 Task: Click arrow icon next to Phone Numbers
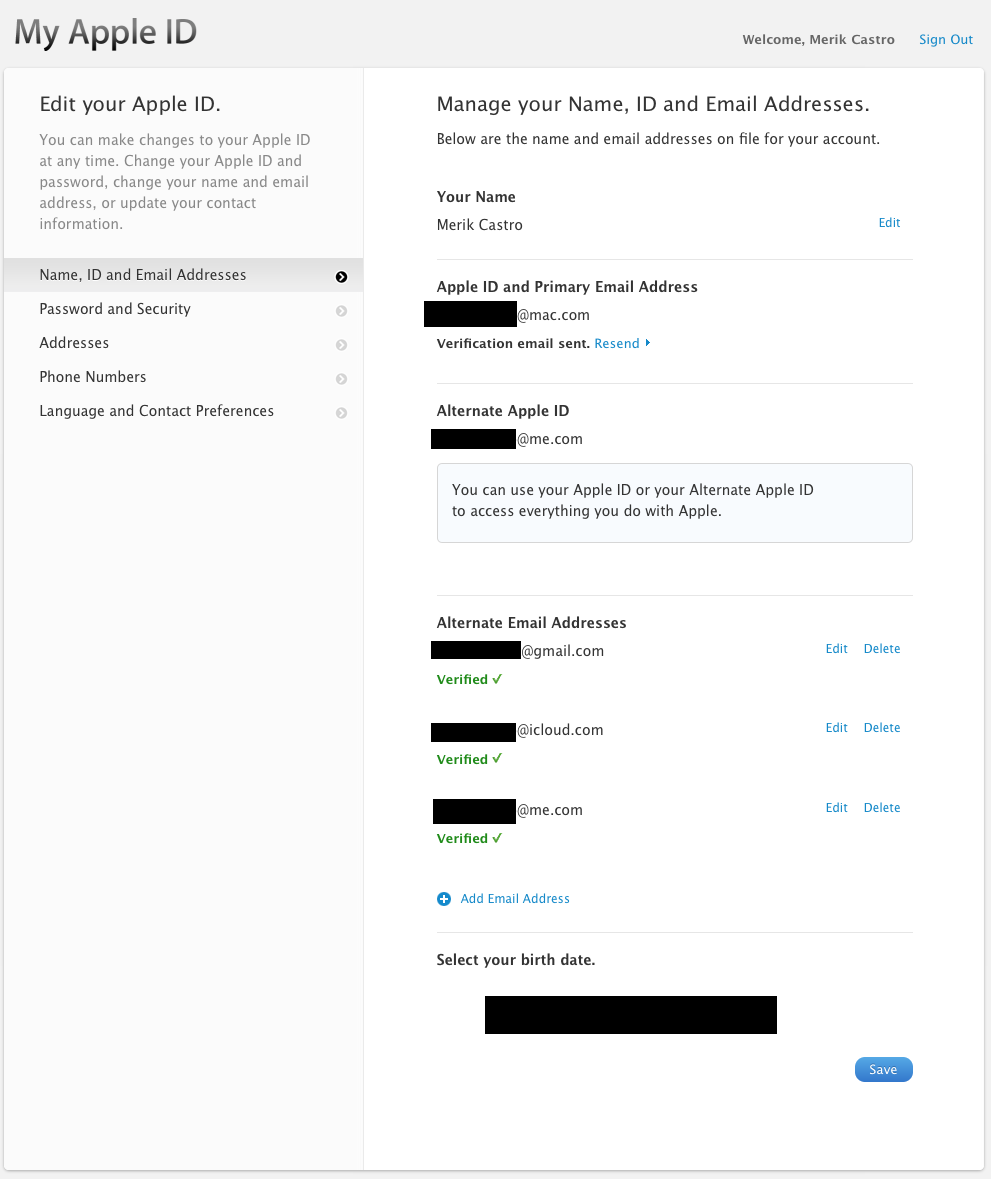[x=341, y=379]
